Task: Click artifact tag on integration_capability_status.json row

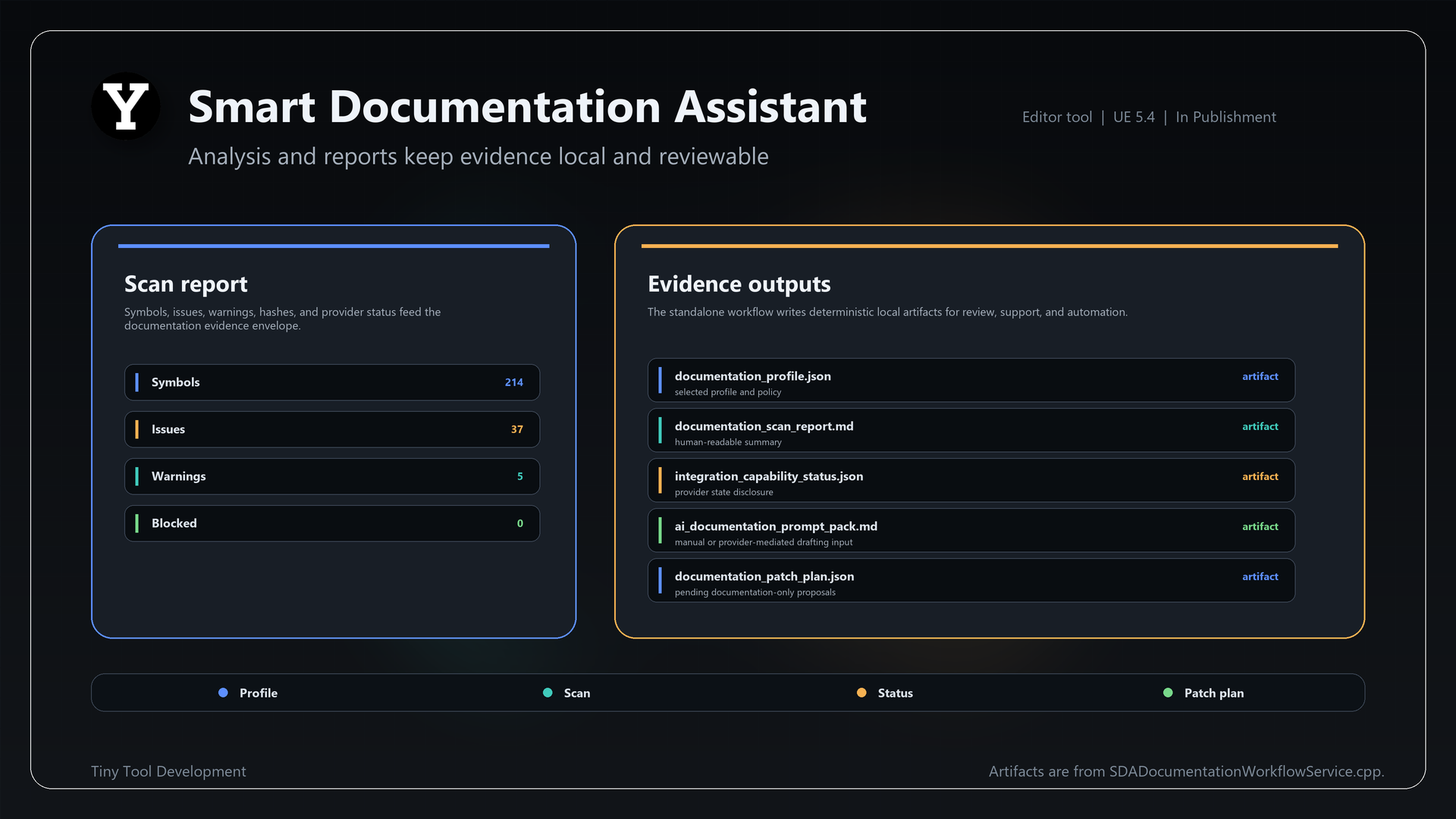Action: point(1260,476)
